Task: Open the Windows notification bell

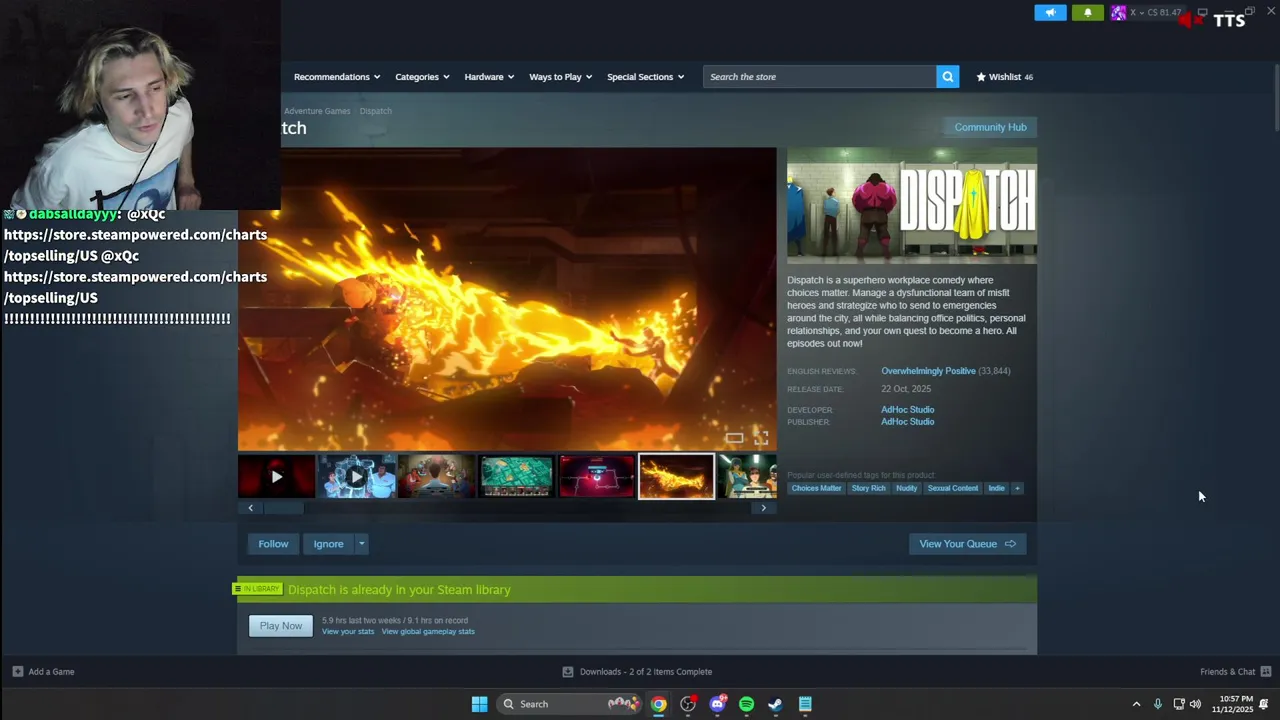Action: (x=1264, y=704)
